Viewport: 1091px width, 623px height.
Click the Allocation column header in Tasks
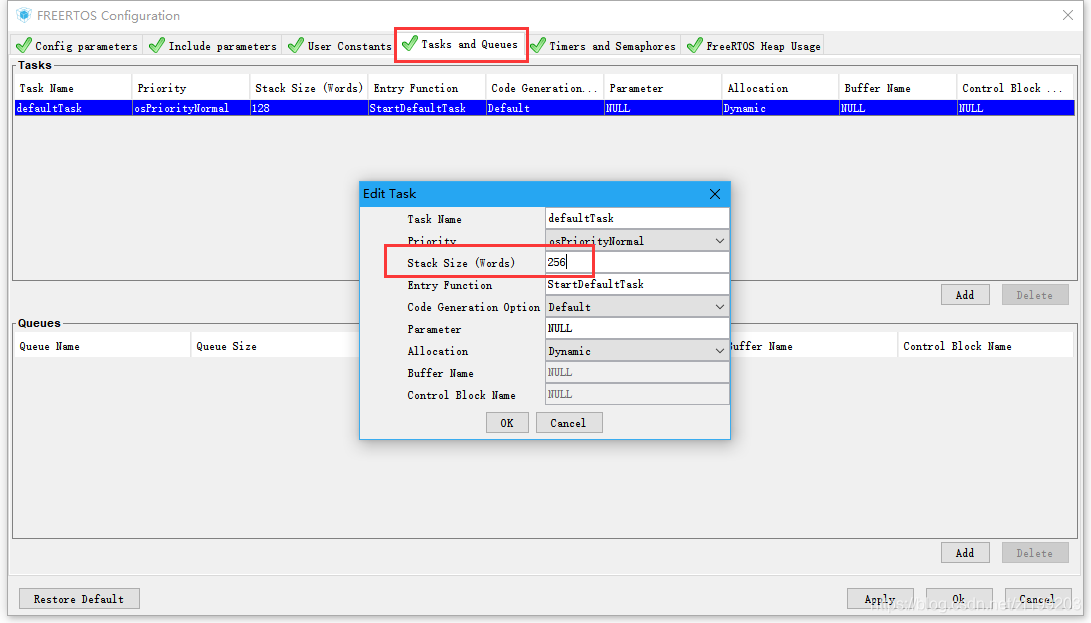pos(780,88)
